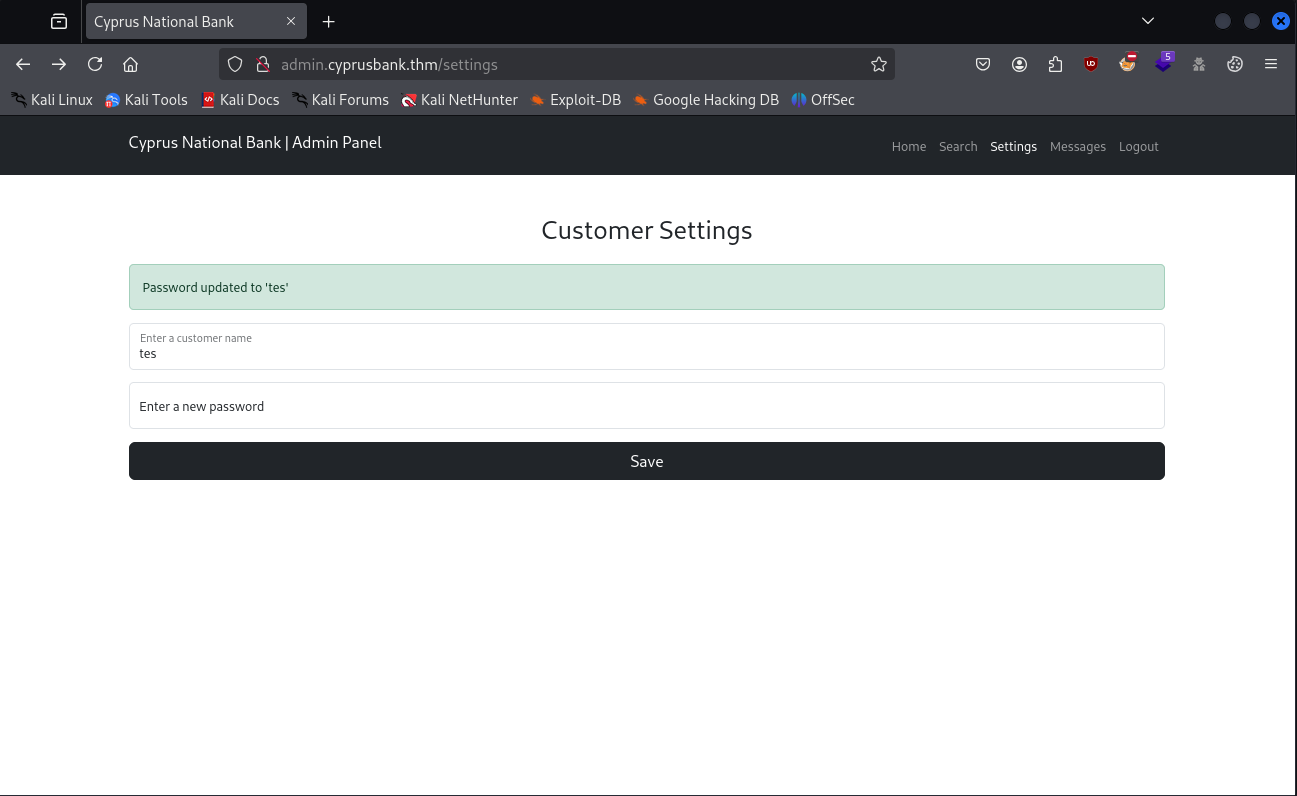Open the Kali NetHunter bookmark

pos(460,100)
